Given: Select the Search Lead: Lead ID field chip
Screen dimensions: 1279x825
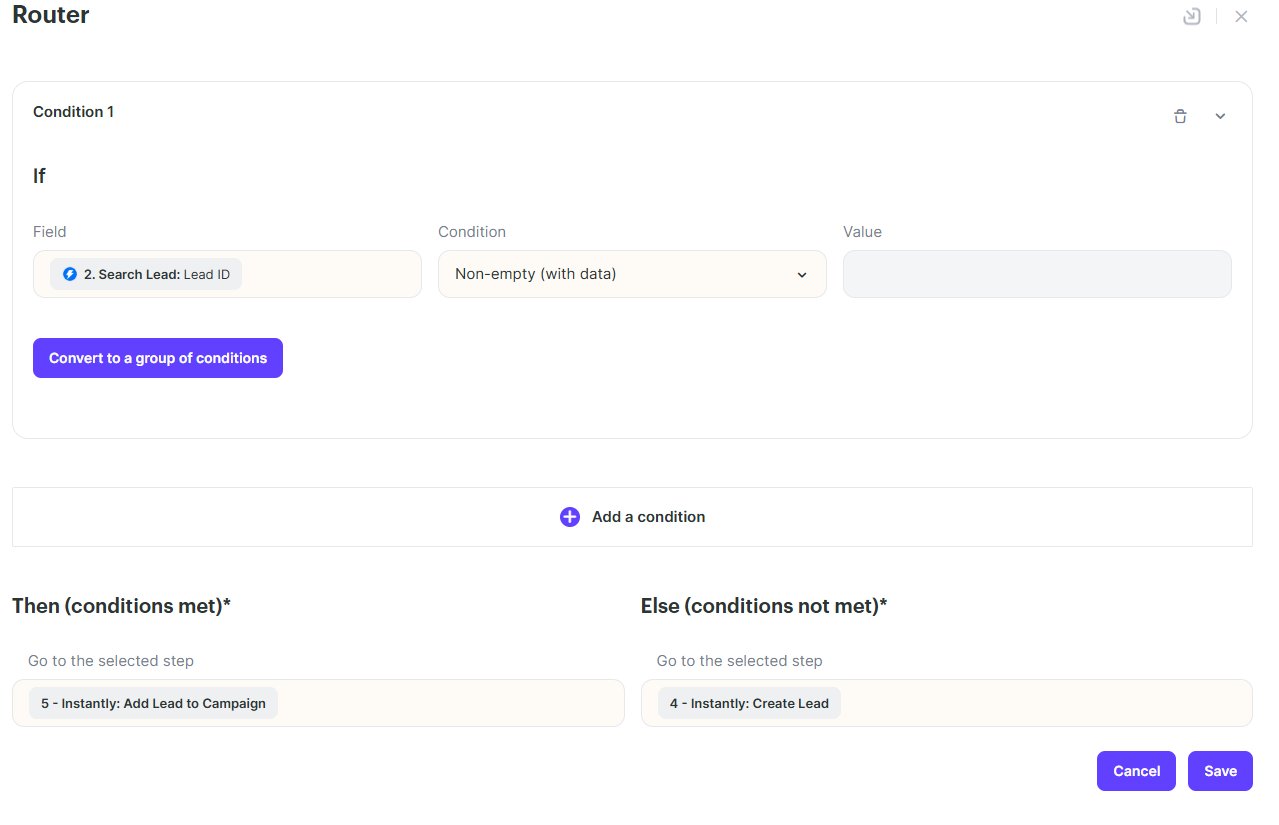Looking at the screenshot, I should 146,274.
